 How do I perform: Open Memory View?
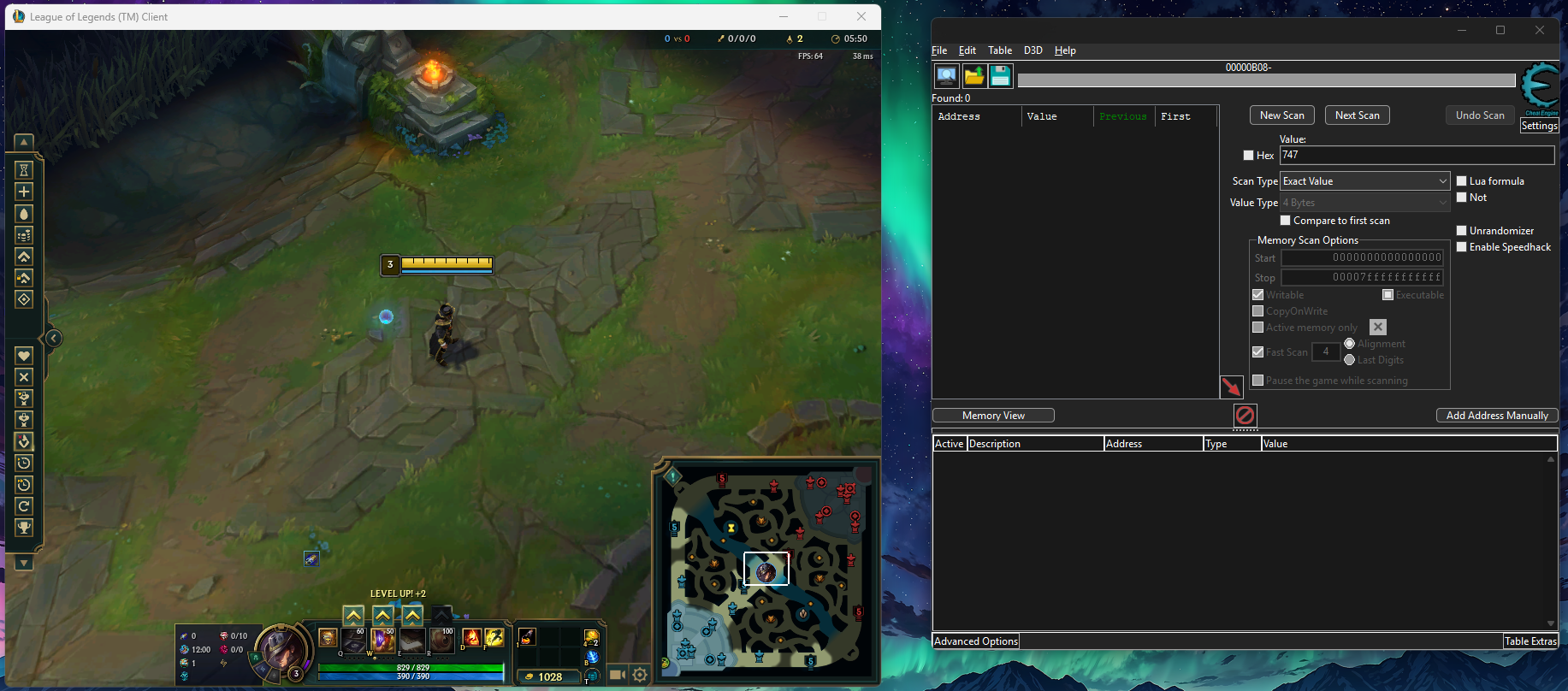[993, 416]
